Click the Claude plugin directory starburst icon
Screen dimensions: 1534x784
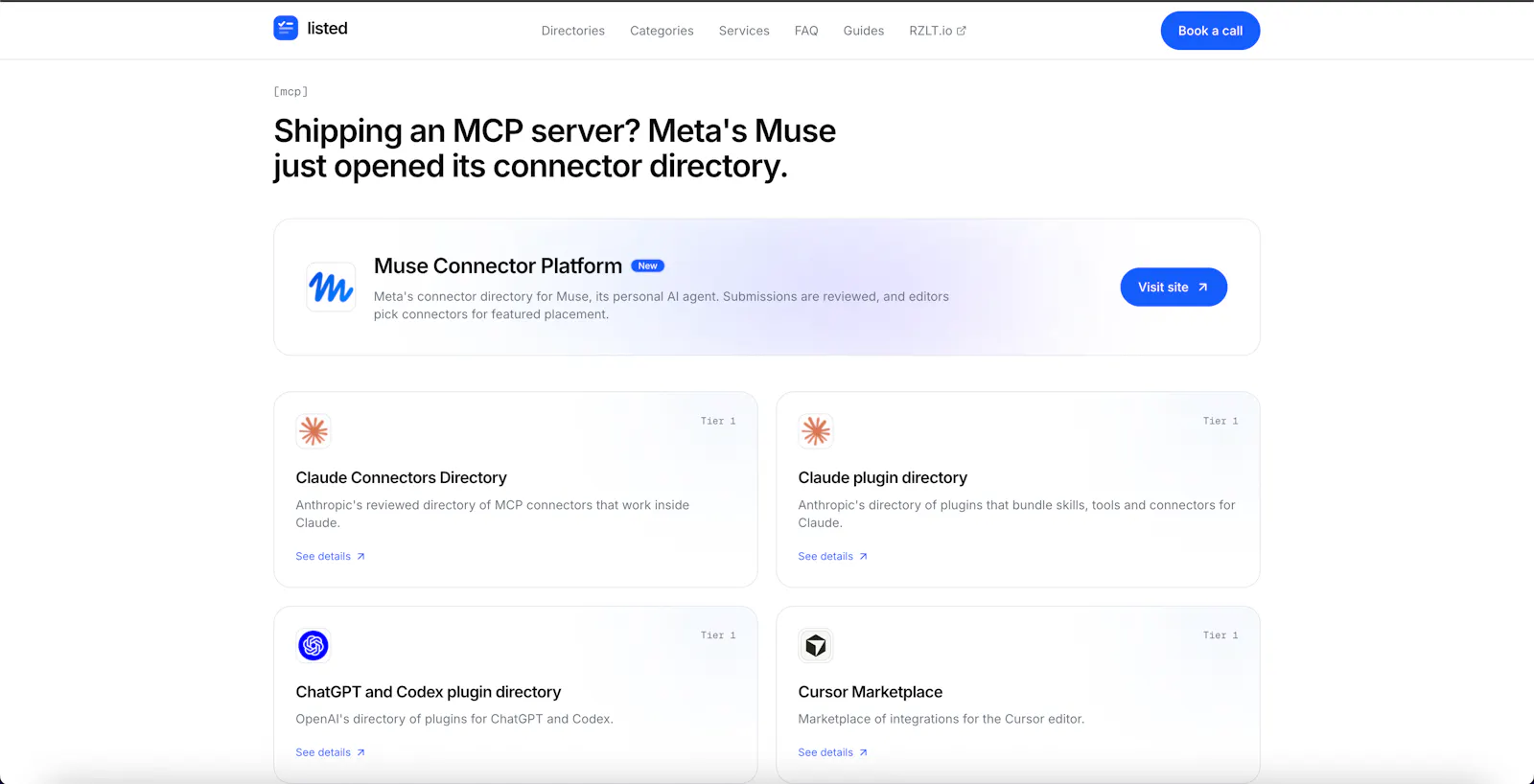point(816,431)
